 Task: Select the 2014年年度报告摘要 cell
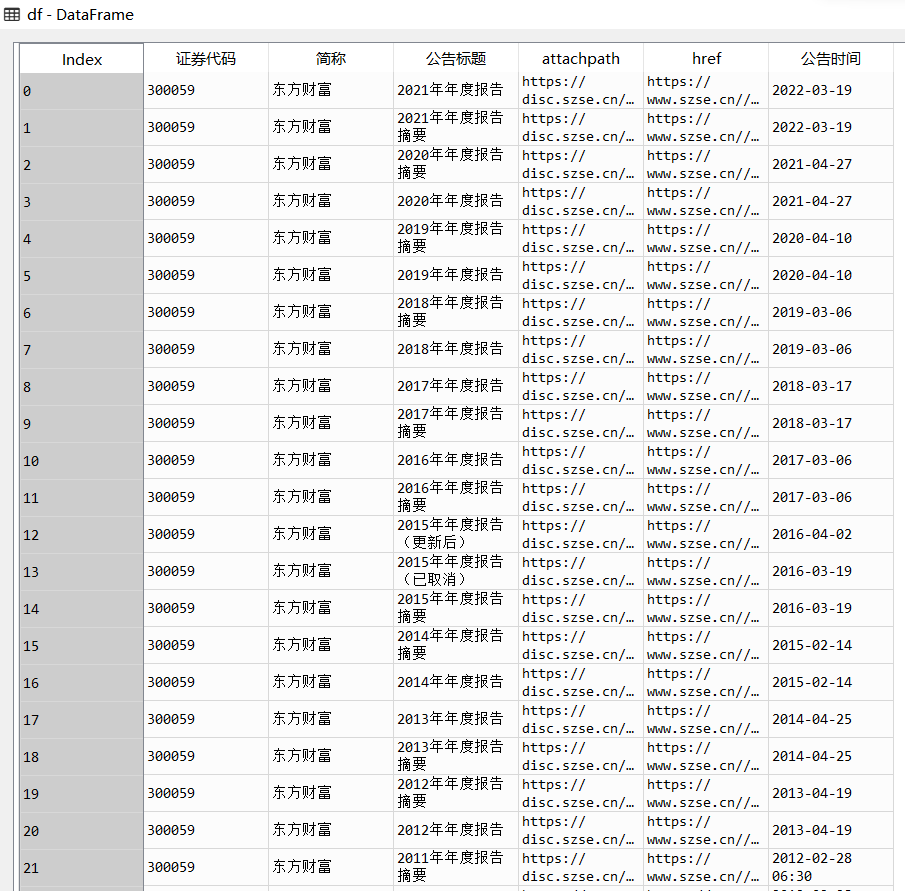tap(456, 645)
